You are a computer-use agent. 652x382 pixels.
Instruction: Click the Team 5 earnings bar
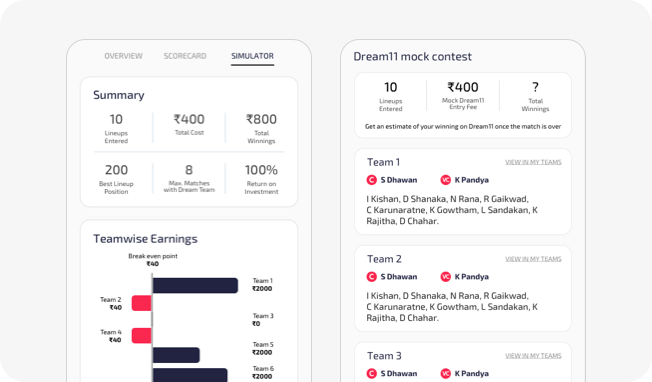[x=176, y=355]
